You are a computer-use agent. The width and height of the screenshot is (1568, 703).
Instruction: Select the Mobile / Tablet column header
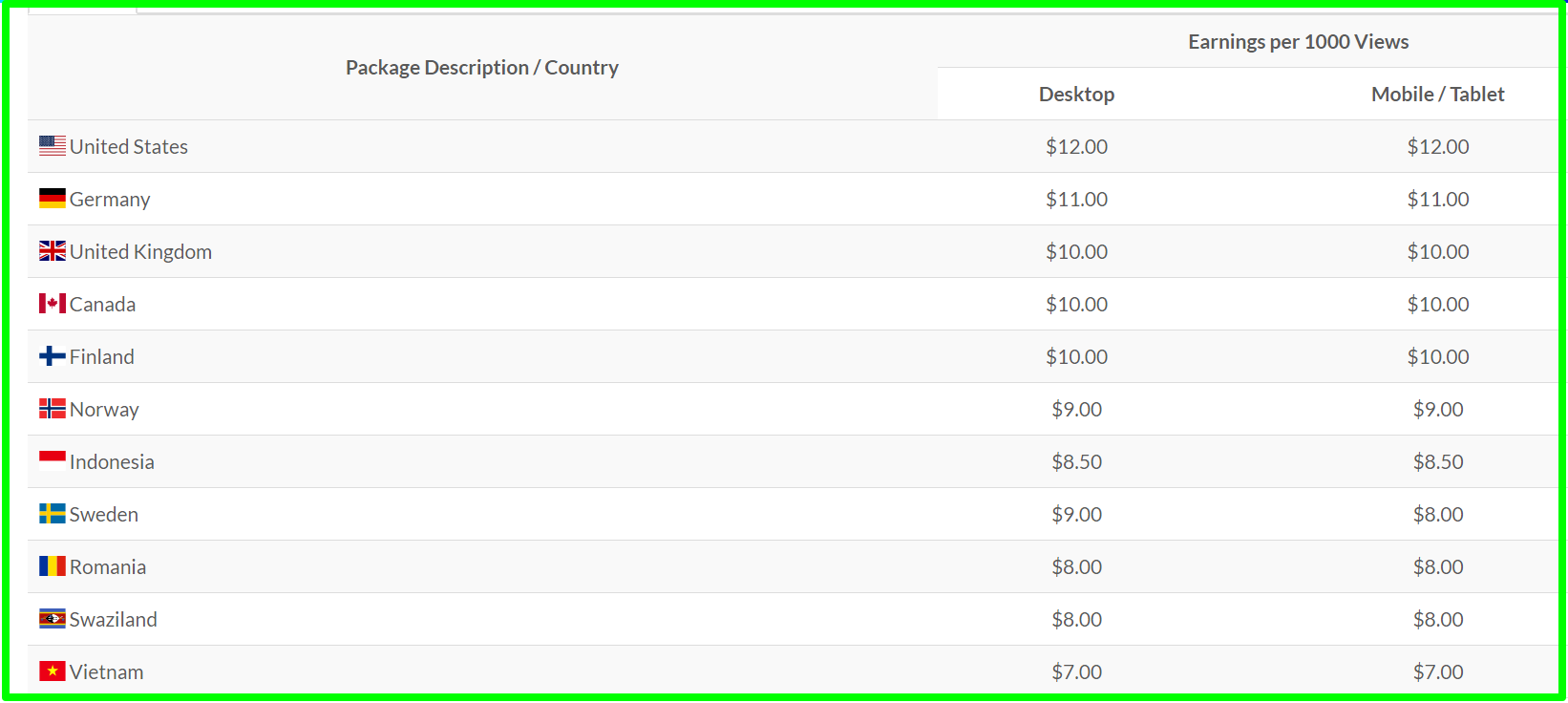coord(1437,94)
